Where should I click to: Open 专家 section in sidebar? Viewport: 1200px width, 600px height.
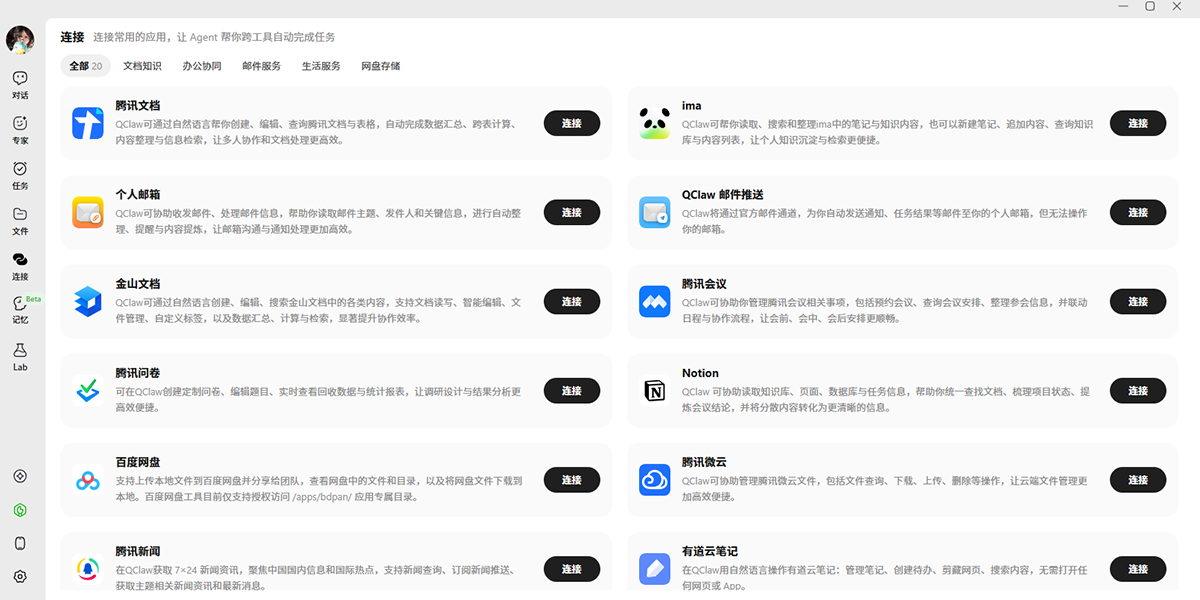pos(20,130)
